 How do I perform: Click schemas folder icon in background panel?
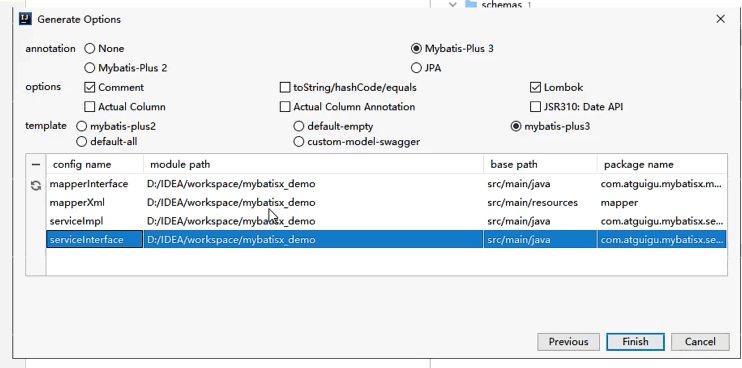(470, 4)
